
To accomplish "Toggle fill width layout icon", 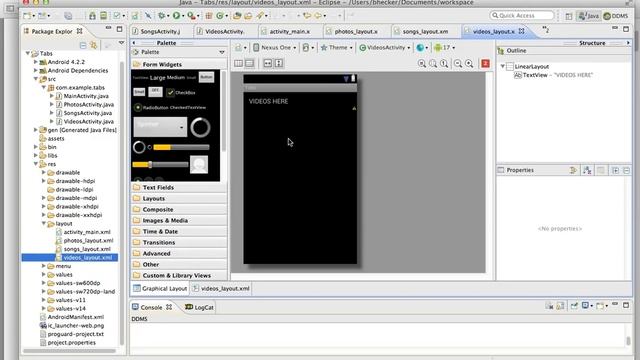I will tap(268, 63).
